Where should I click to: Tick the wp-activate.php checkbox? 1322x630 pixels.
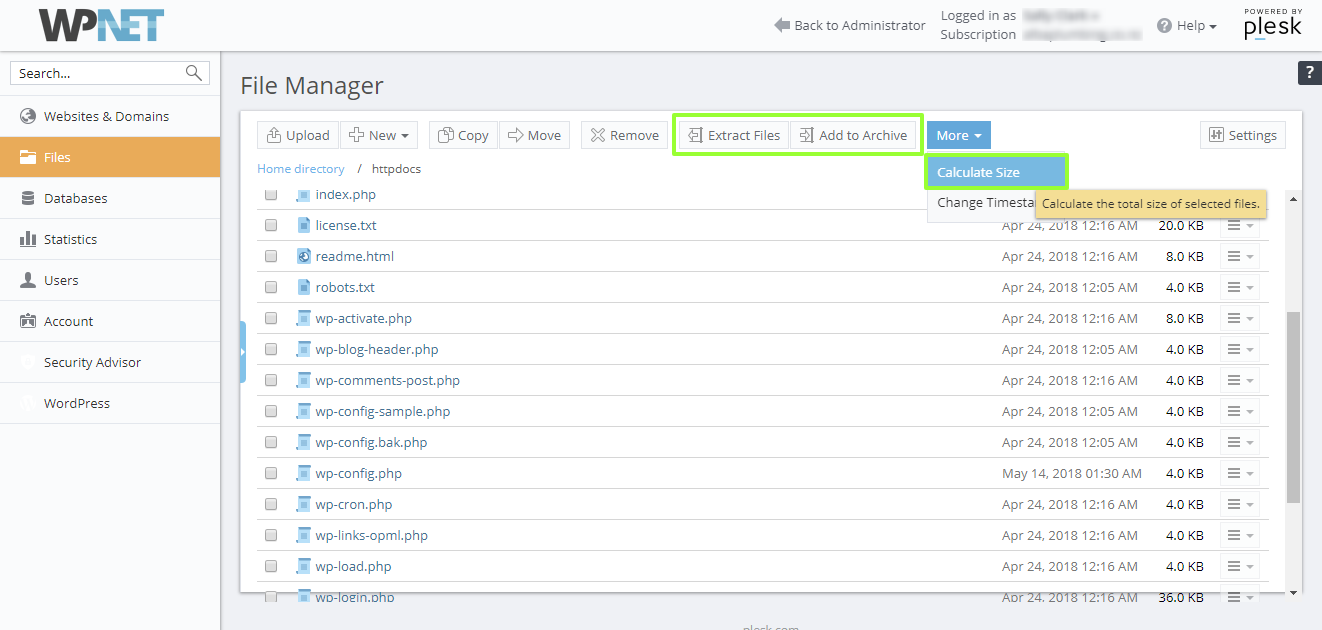point(271,319)
